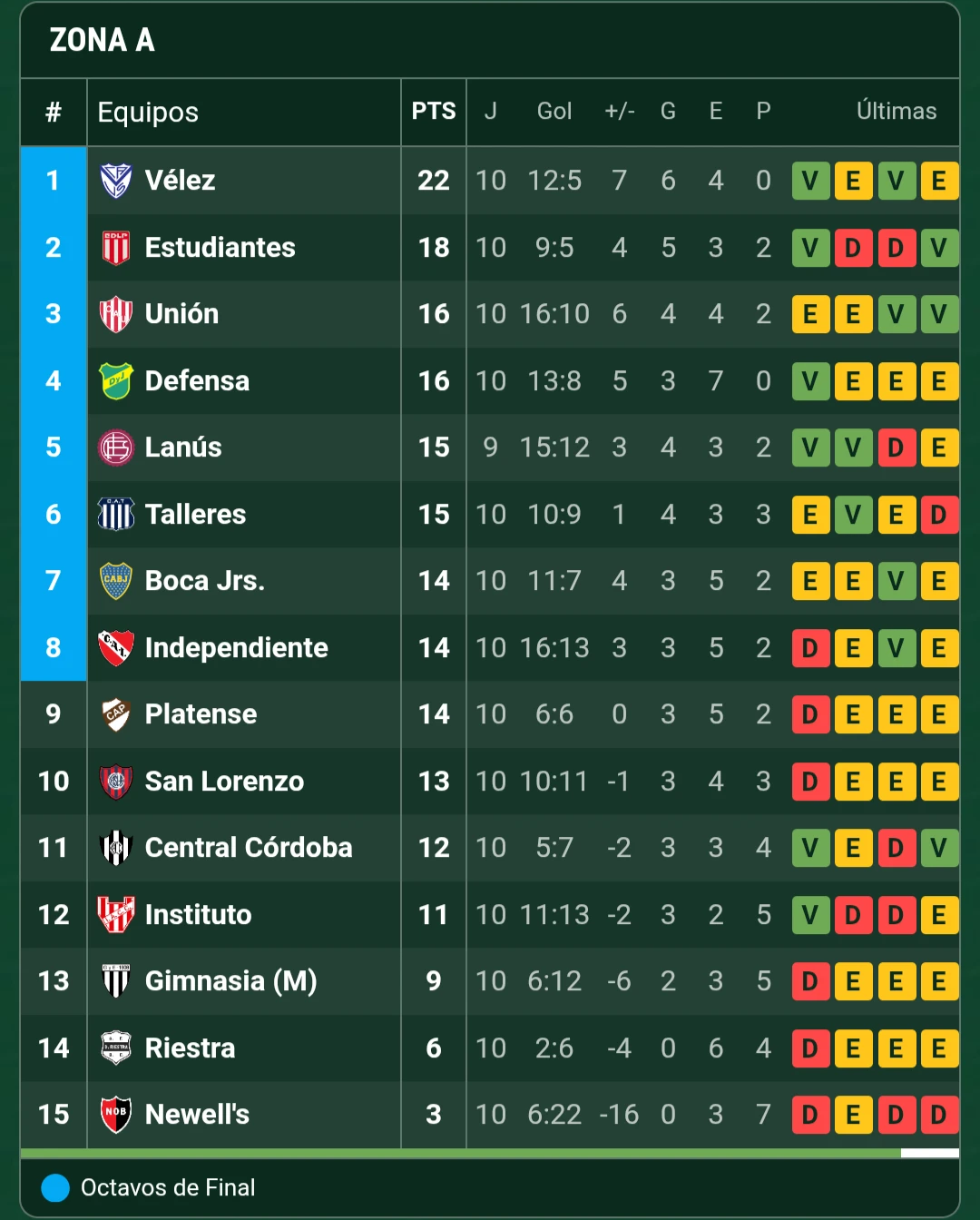Open the Boca Jrs. team page link

tap(204, 581)
